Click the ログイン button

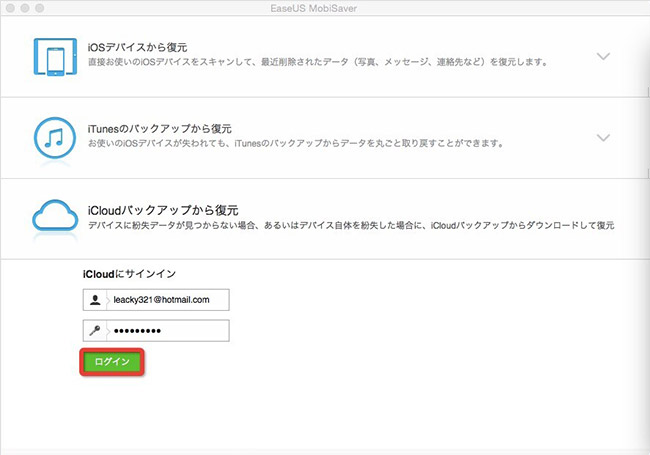point(112,362)
